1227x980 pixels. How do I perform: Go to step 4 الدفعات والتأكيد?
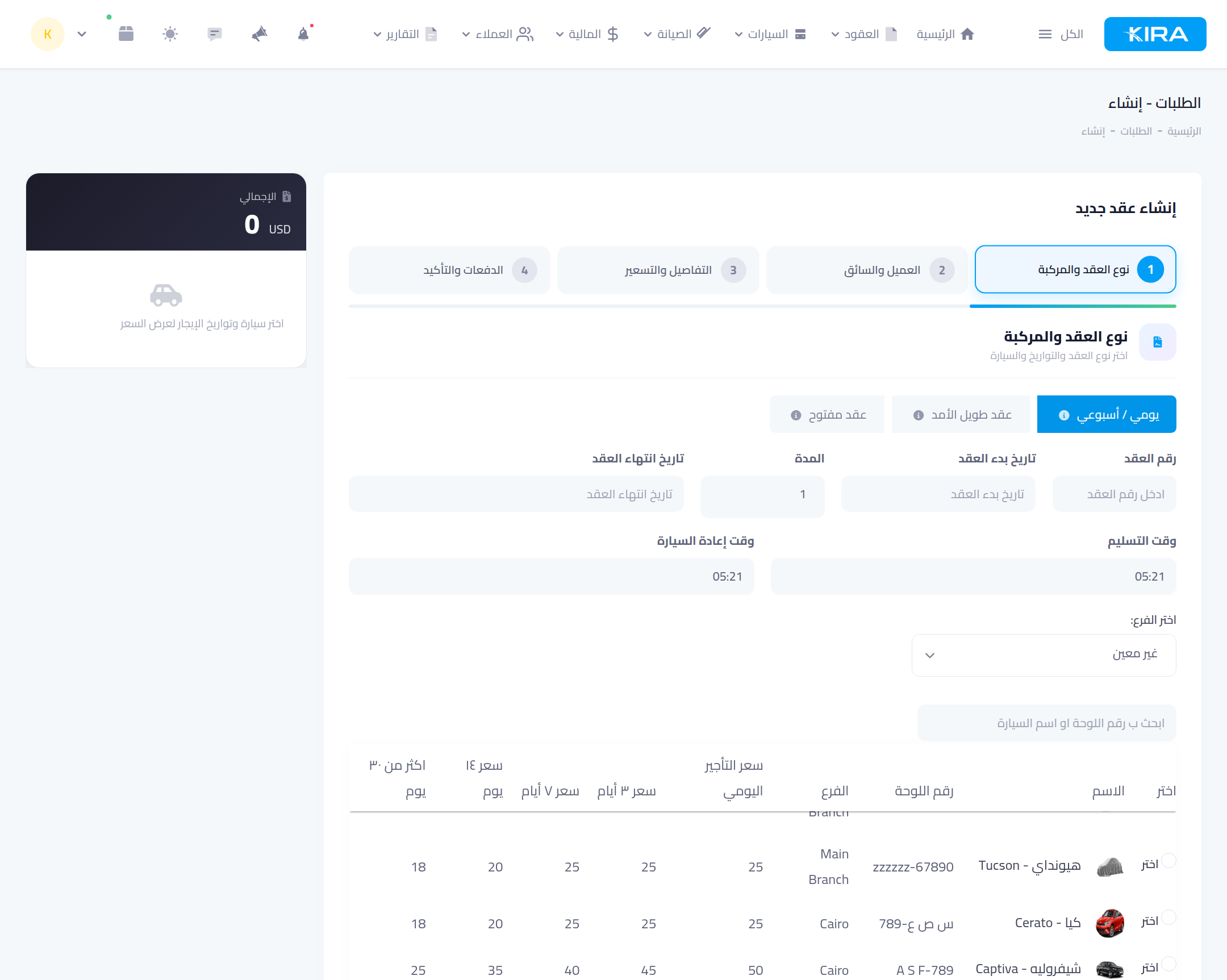point(449,269)
